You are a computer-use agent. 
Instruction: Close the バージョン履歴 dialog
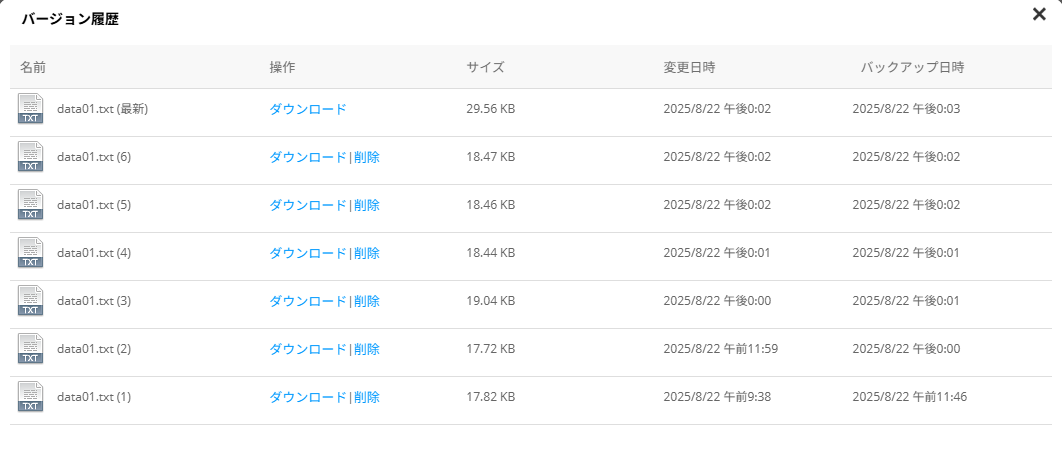pos(1039,14)
